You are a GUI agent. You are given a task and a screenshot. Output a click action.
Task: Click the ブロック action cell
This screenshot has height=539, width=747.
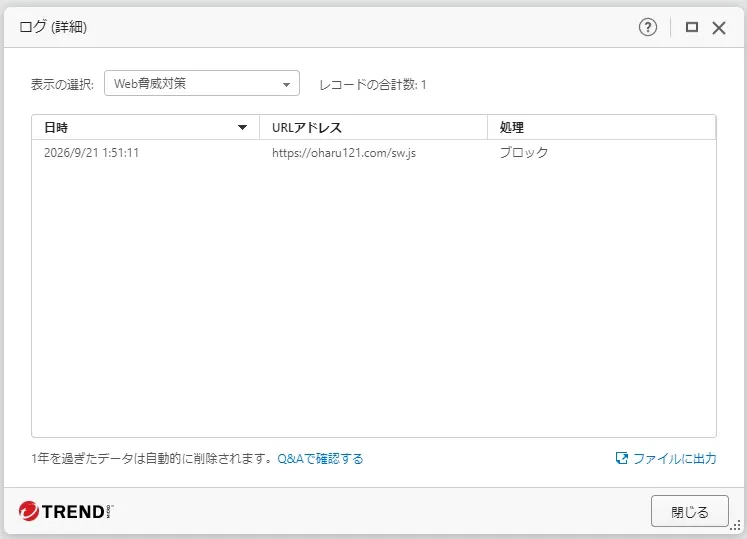coord(524,153)
